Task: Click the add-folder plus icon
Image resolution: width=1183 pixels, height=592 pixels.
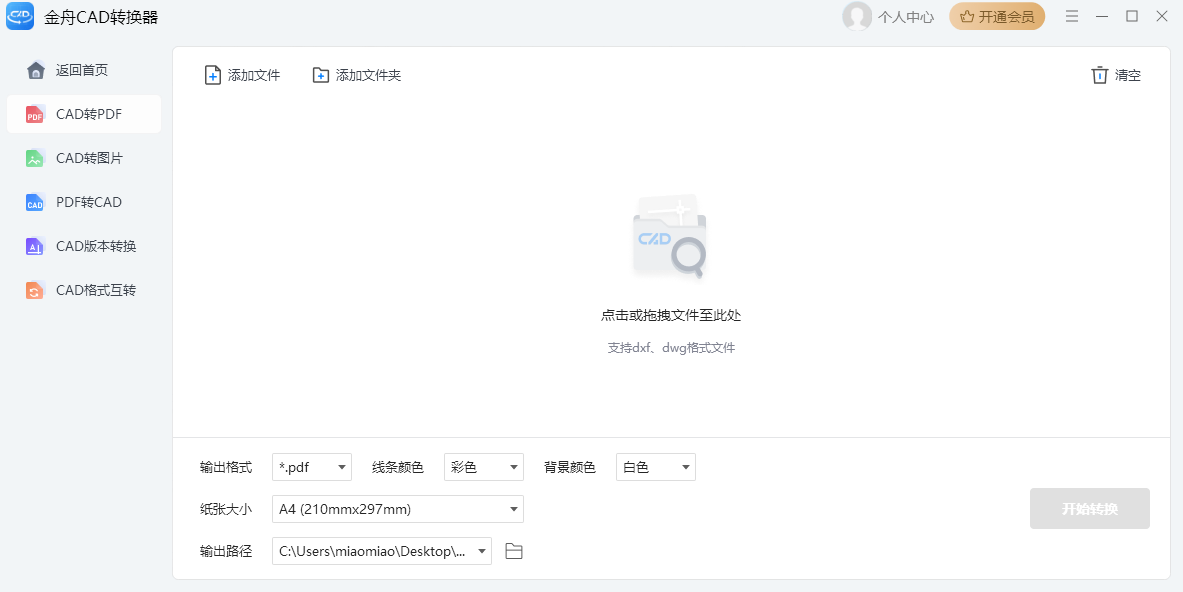Action: 321,75
